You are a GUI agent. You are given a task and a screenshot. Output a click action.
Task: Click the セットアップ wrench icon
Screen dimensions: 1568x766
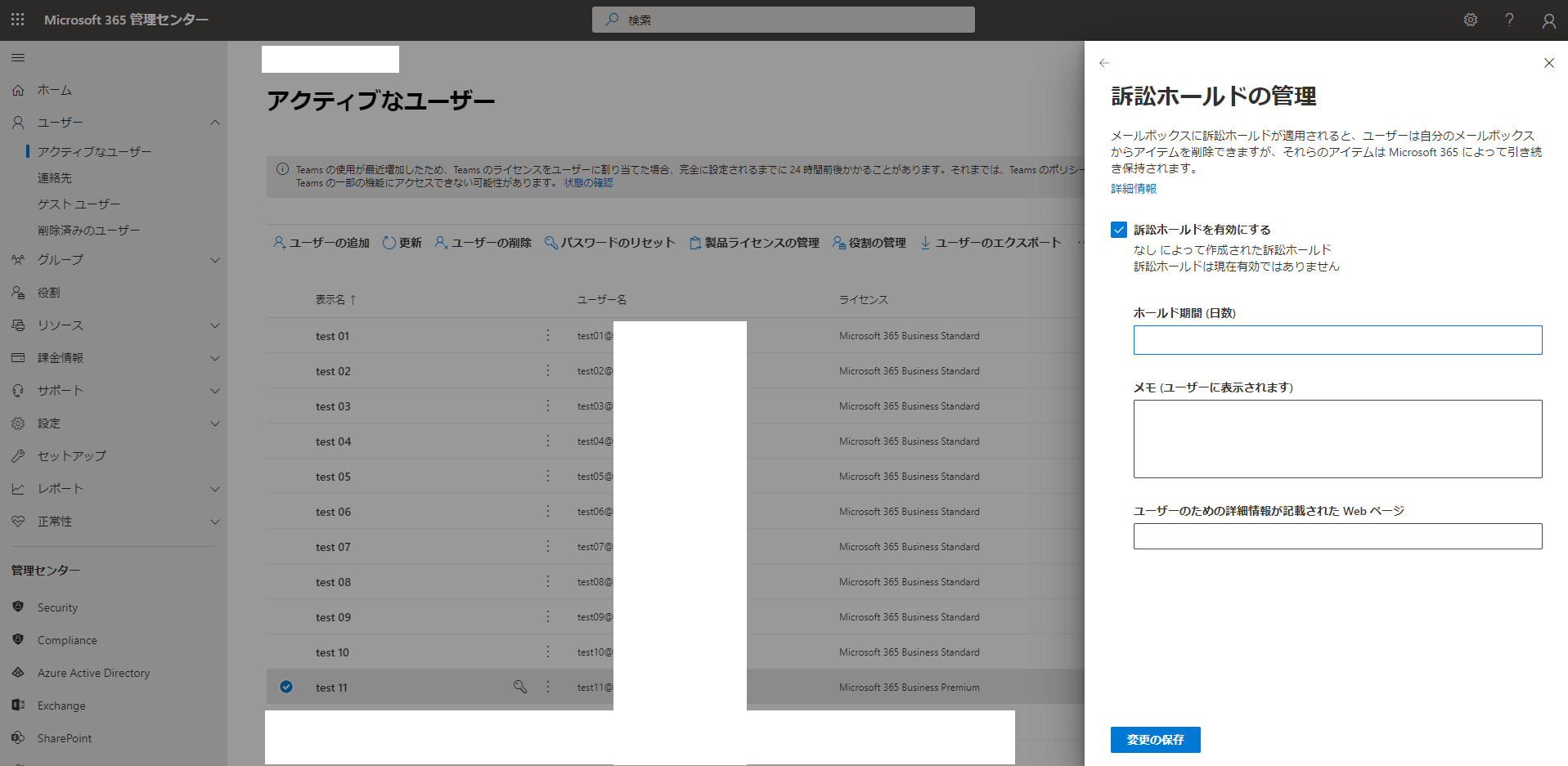pos(18,456)
